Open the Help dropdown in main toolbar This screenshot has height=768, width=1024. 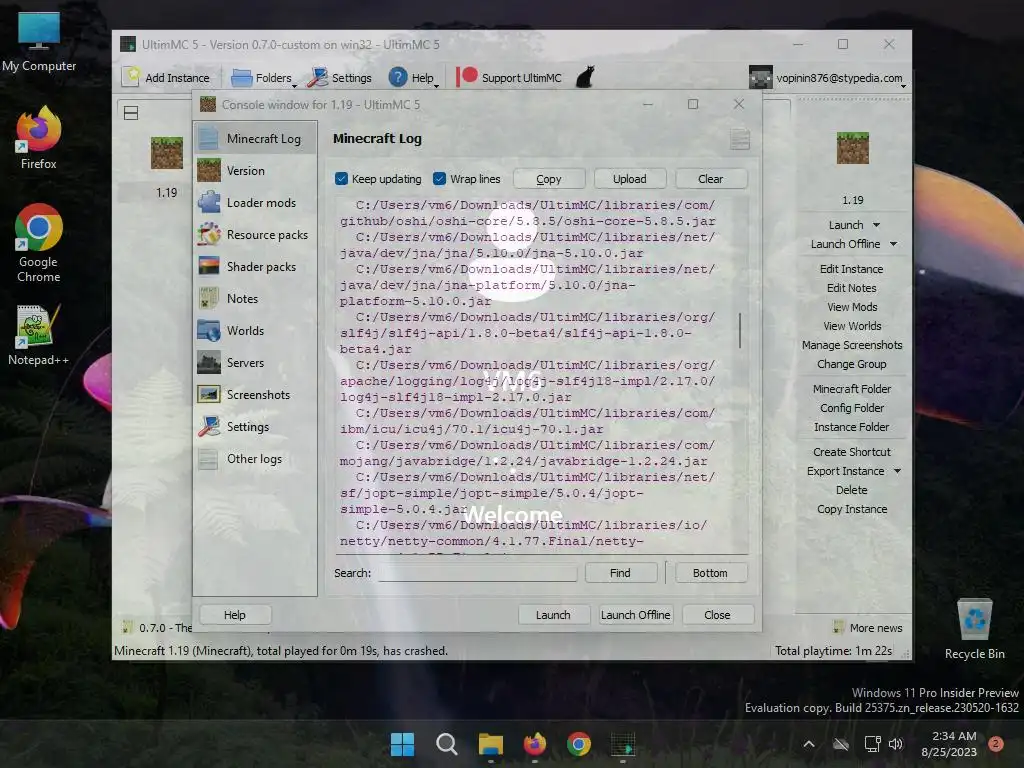pos(413,78)
